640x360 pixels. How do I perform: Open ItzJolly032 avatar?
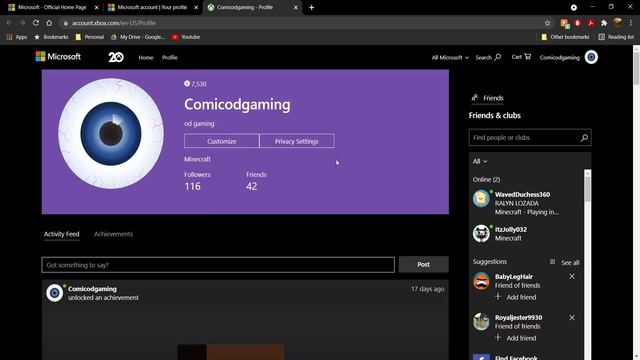[481, 233]
